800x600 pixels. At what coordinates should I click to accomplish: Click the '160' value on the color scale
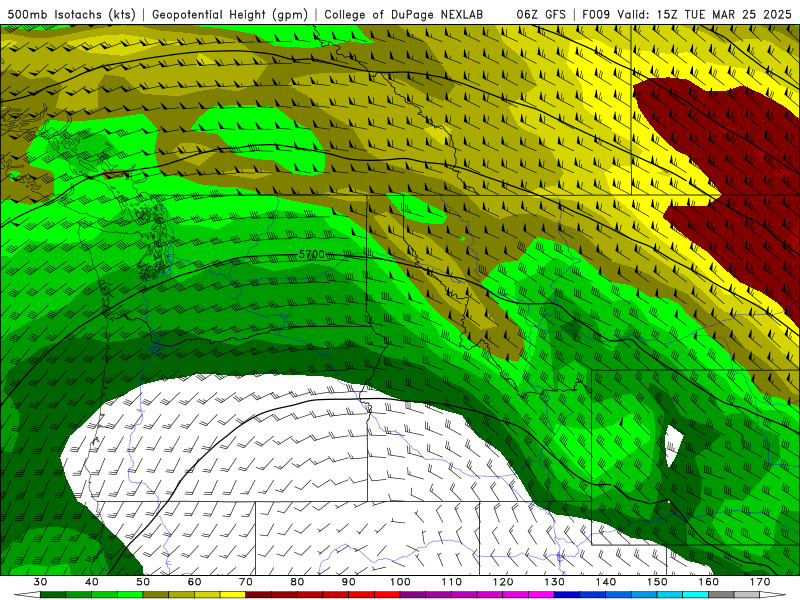point(708,582)
